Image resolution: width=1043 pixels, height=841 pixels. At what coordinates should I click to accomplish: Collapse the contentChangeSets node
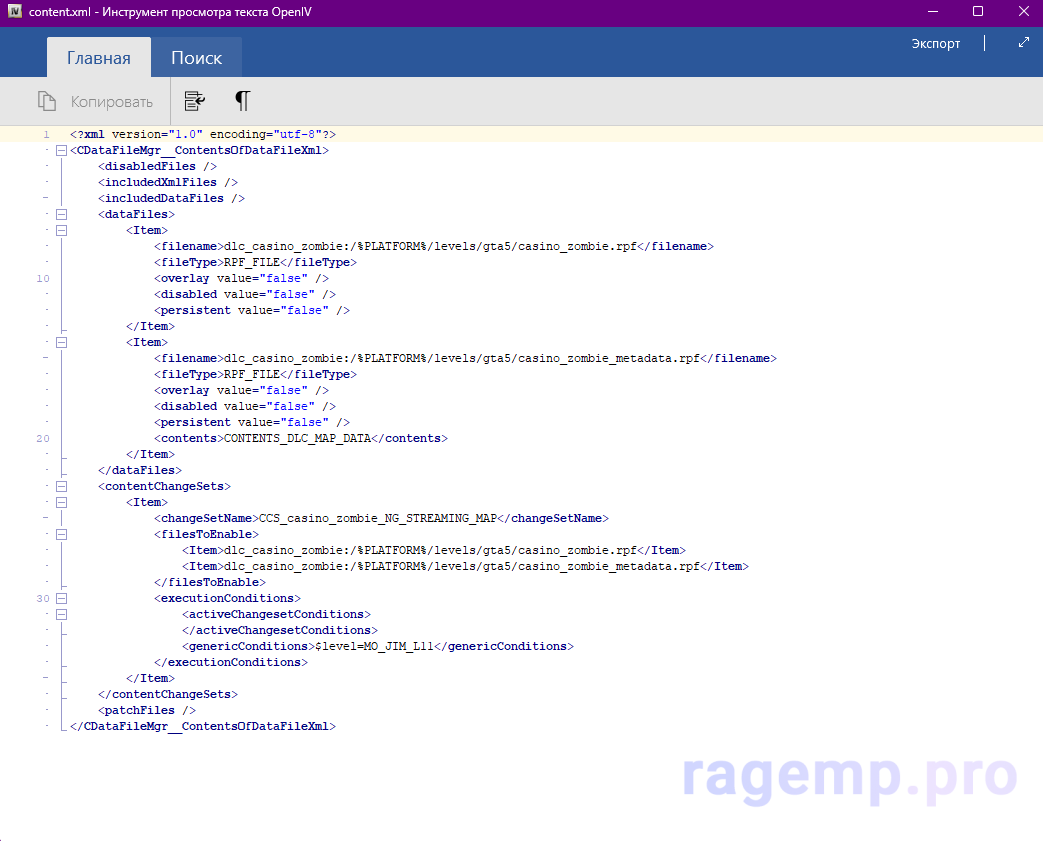click(62, 486)
